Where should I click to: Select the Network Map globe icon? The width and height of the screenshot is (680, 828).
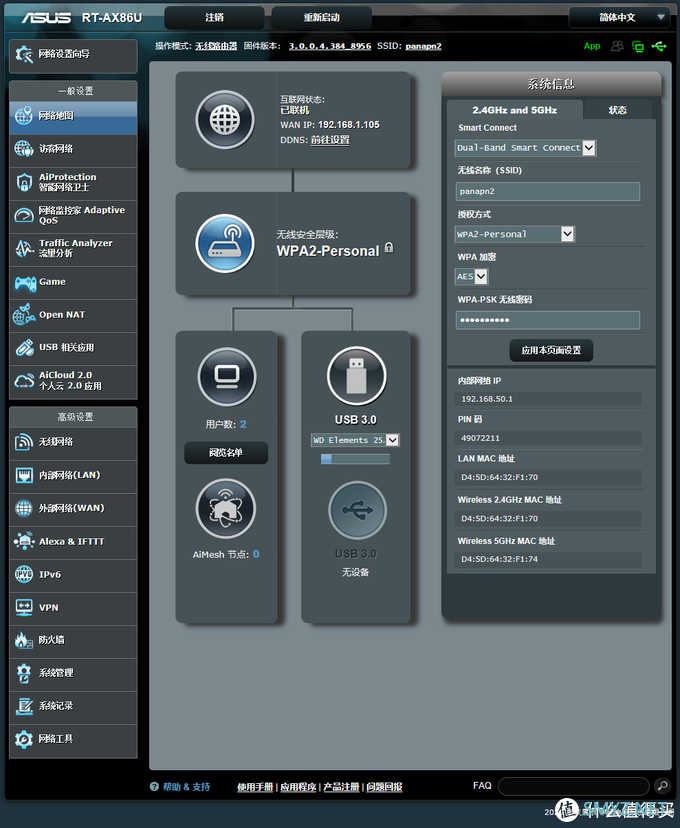24,116
